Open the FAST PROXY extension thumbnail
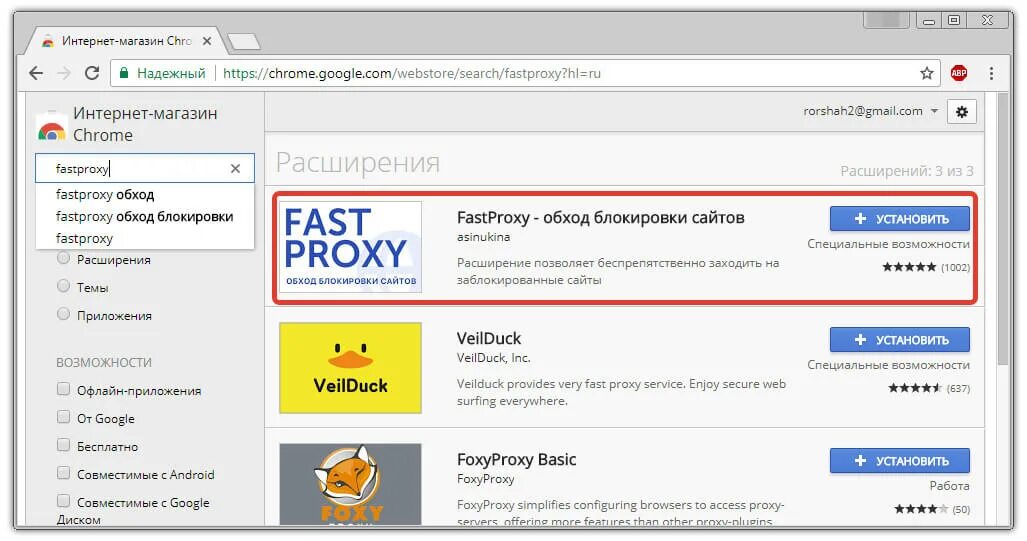 pyautogui.click(x=350, y=247)
